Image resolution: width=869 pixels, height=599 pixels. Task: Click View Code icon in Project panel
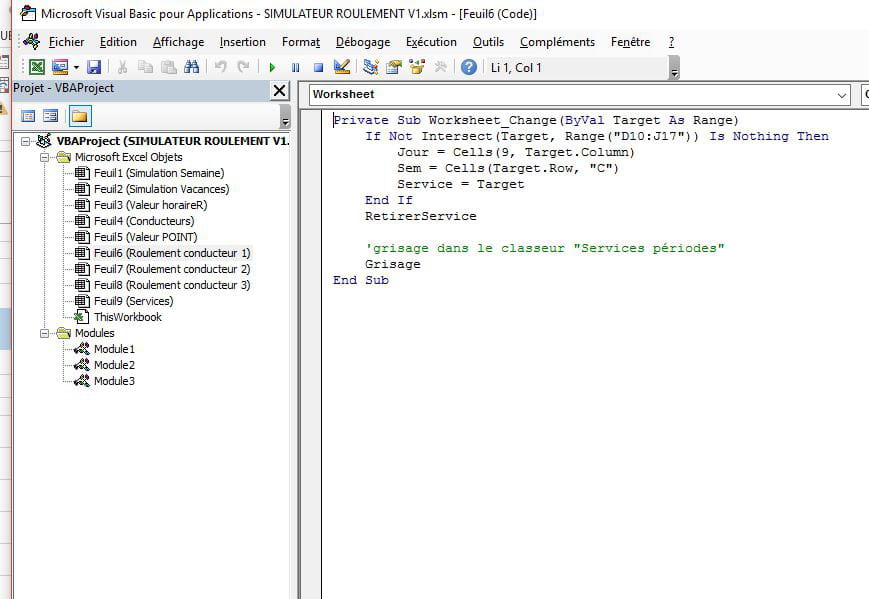(28, 116)
